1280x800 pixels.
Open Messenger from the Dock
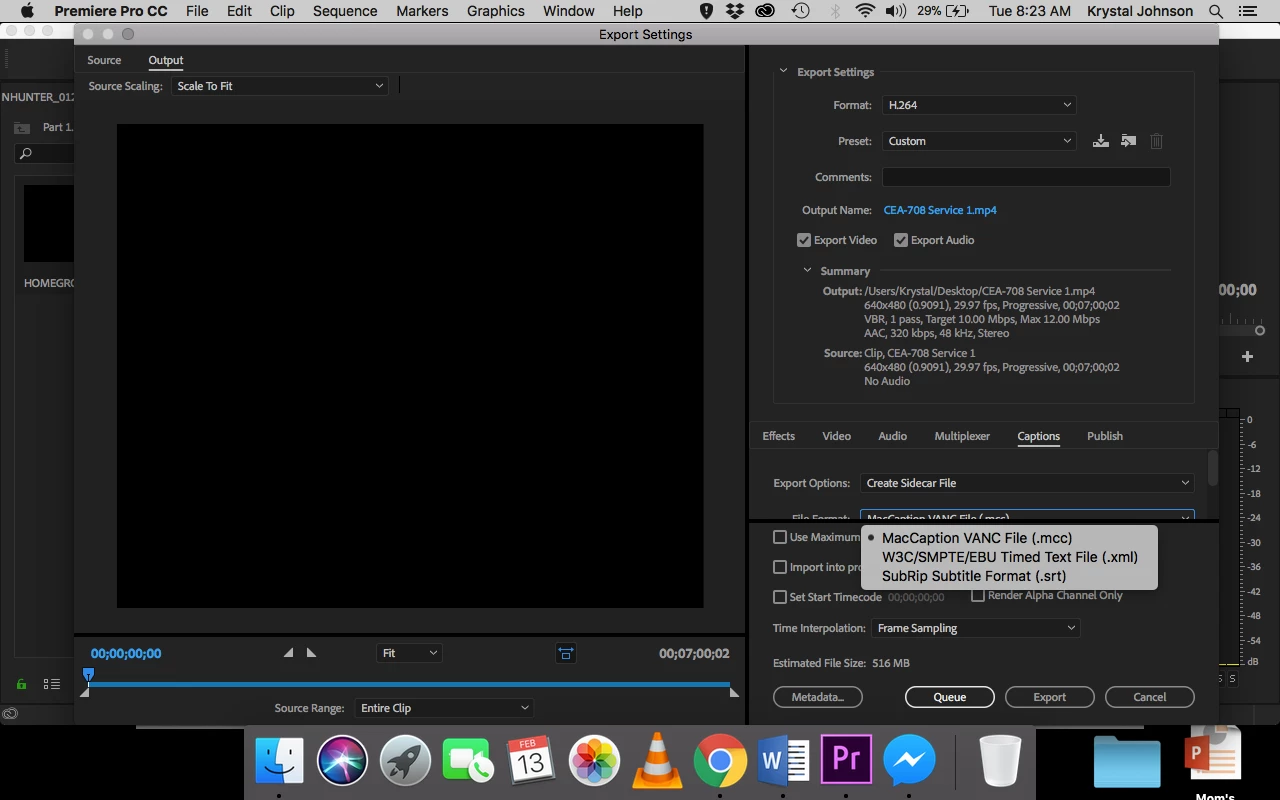coord(909,762)
